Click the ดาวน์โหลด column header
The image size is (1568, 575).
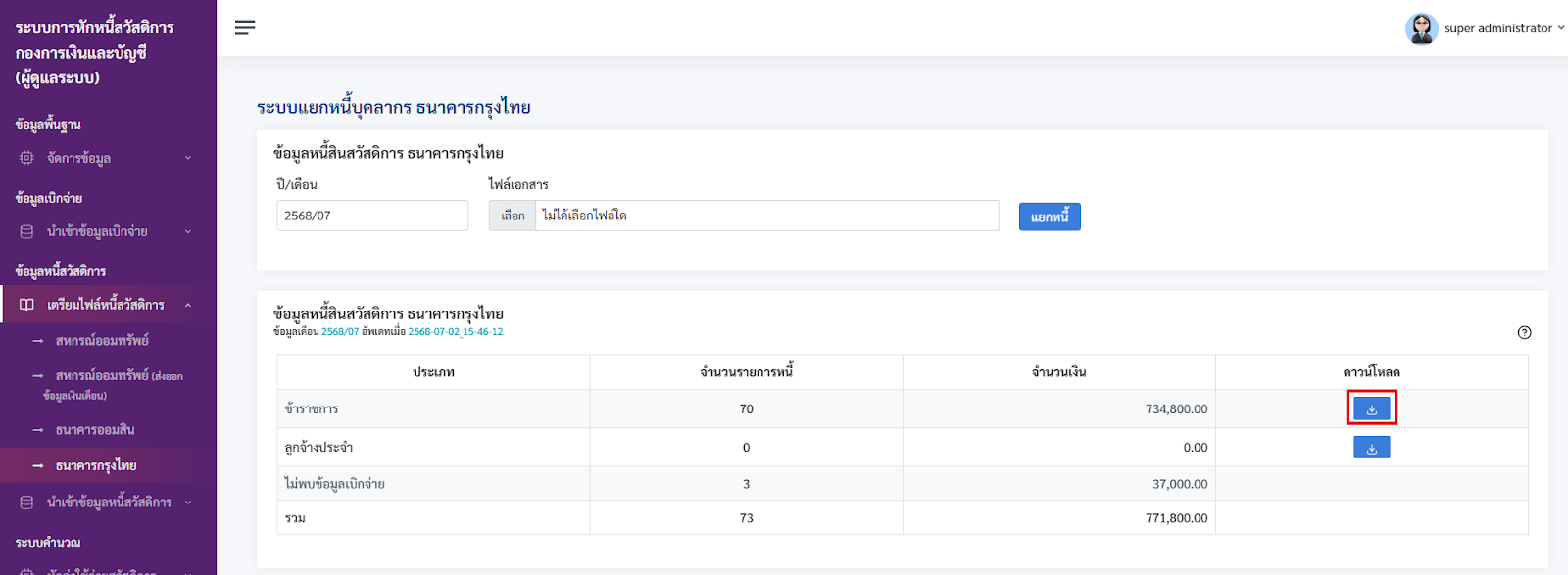point(1372,372)
